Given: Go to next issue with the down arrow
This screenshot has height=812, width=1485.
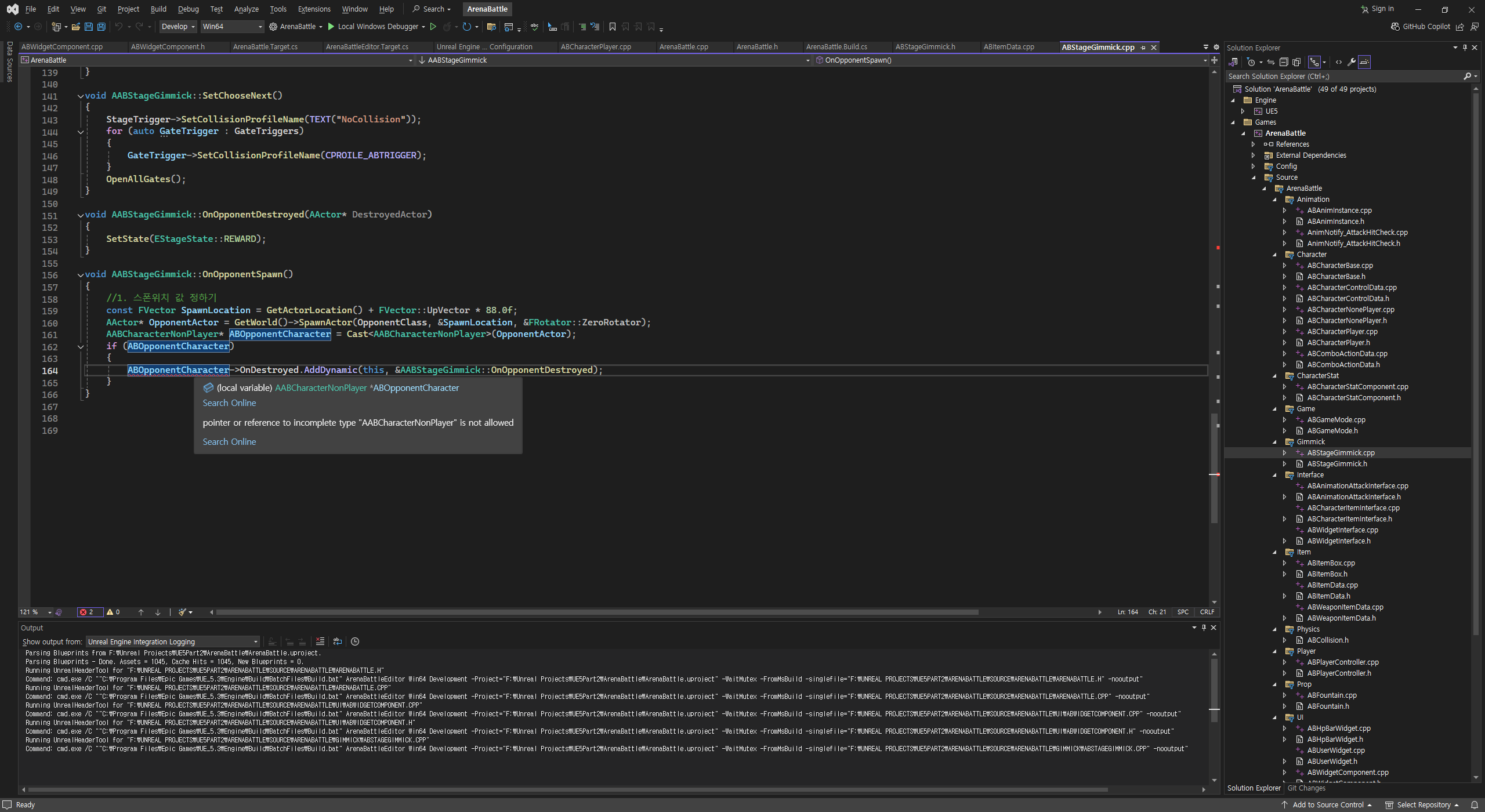Looking at the screenshot, I should click(x=158, y=612).
